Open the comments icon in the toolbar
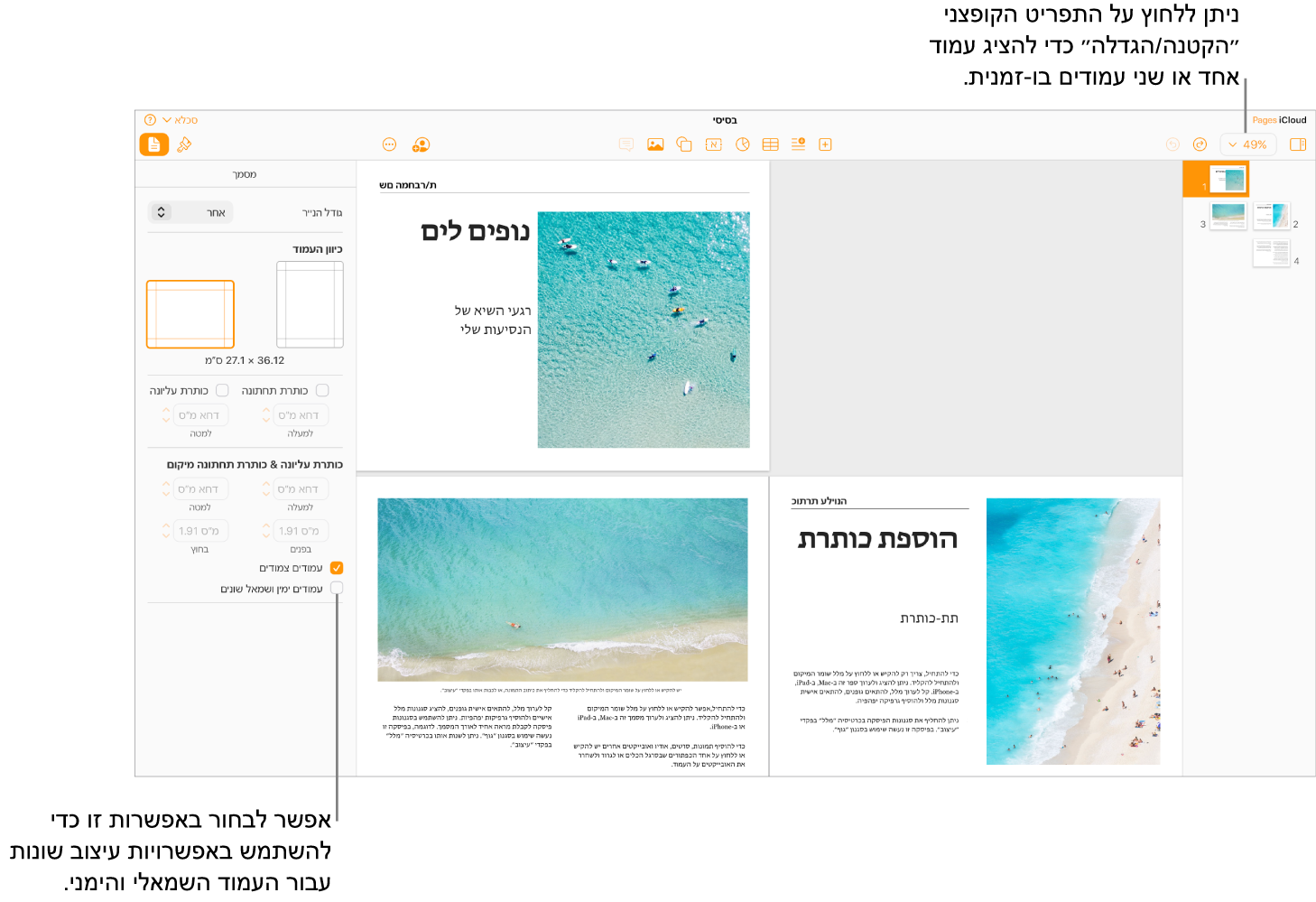The width and height of the screenshot is (1316, 902). click(x=626, y=144)
